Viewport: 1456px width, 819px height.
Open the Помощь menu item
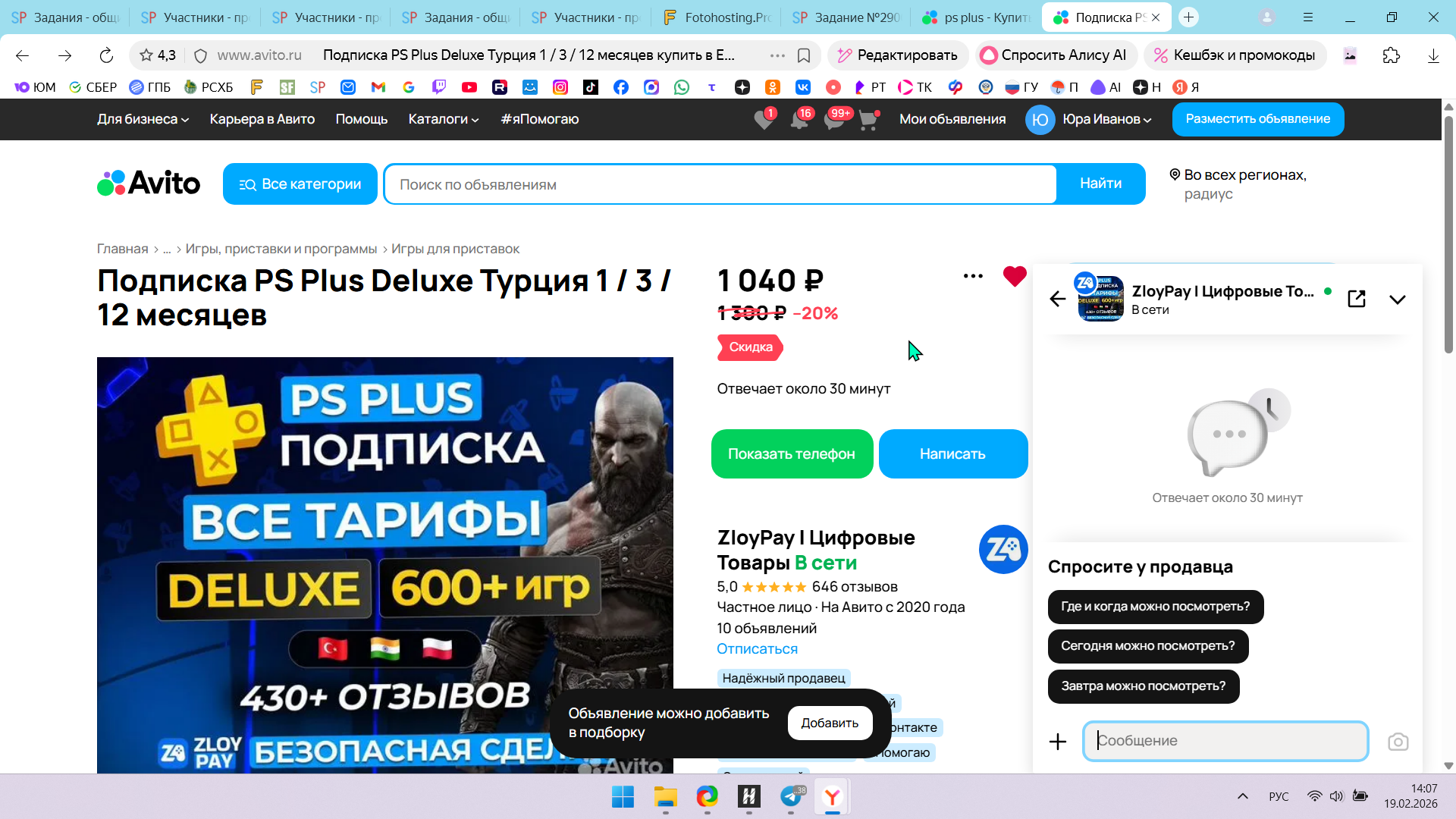361,119
